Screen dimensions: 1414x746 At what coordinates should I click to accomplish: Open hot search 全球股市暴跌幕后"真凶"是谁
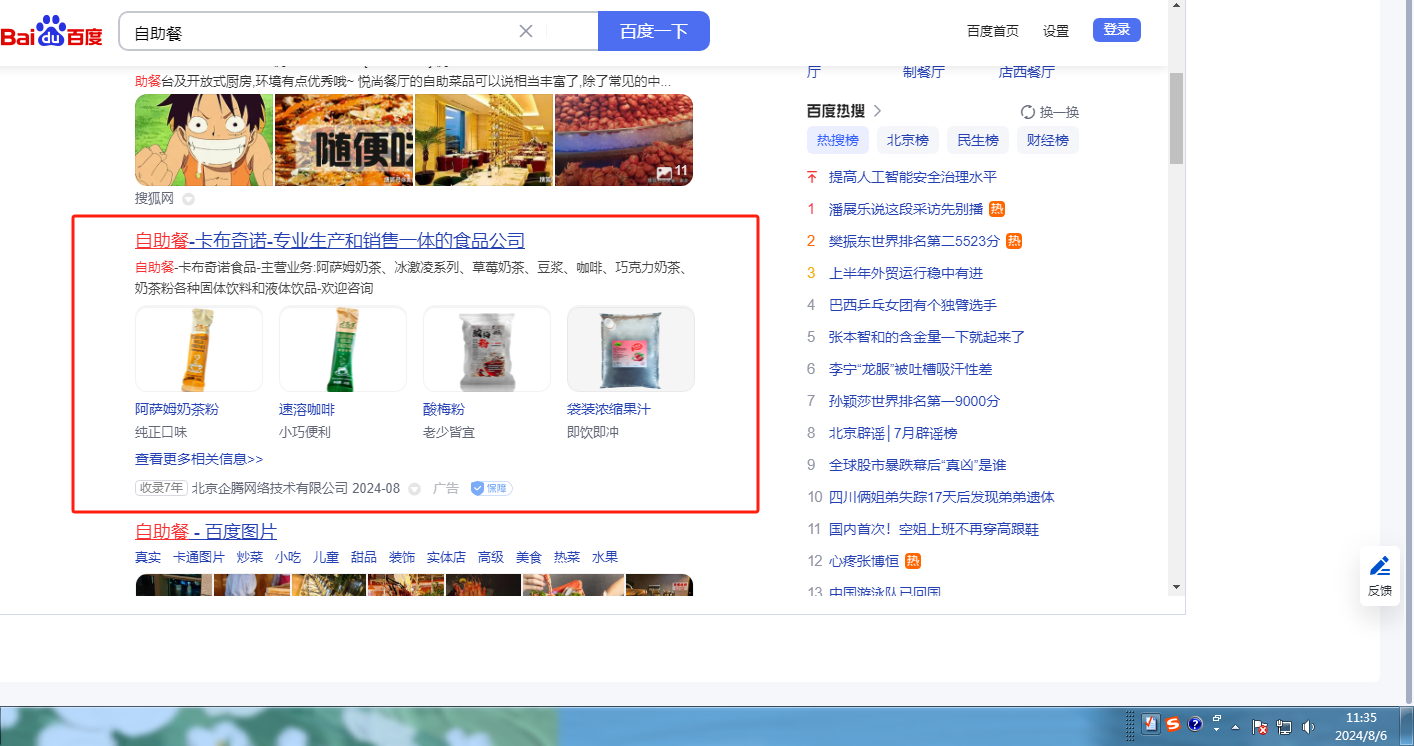pos(918,465)
